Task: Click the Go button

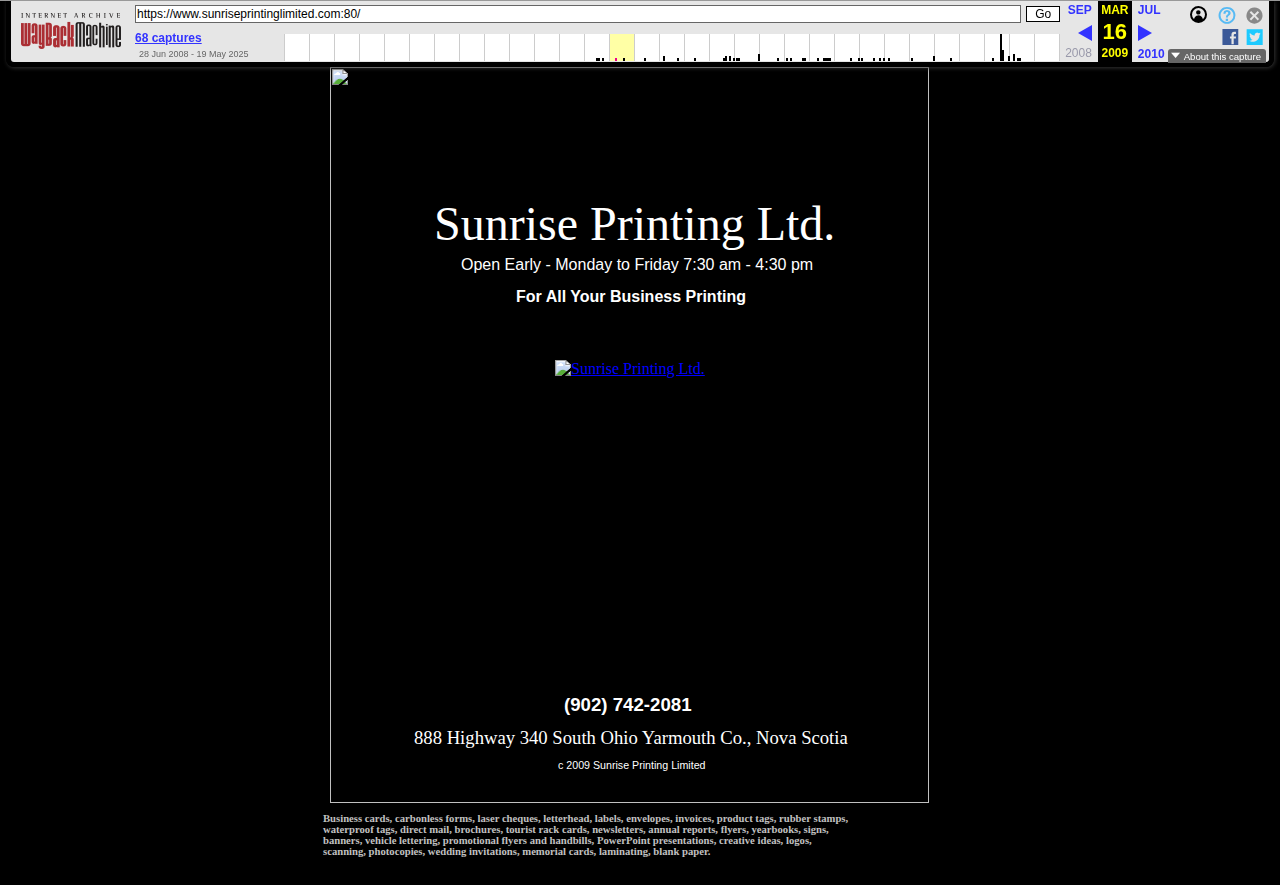Action: pos(1042,14)
